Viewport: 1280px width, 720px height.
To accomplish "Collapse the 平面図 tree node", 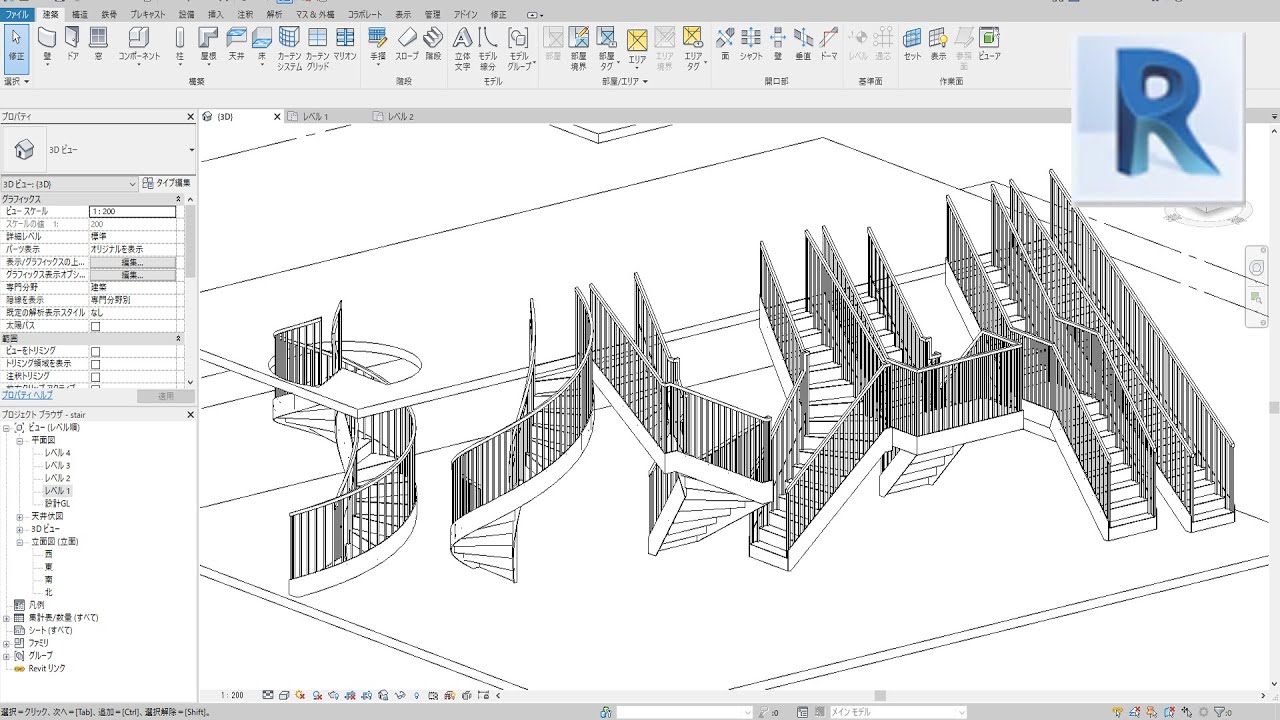I will (x=20, y=440).
